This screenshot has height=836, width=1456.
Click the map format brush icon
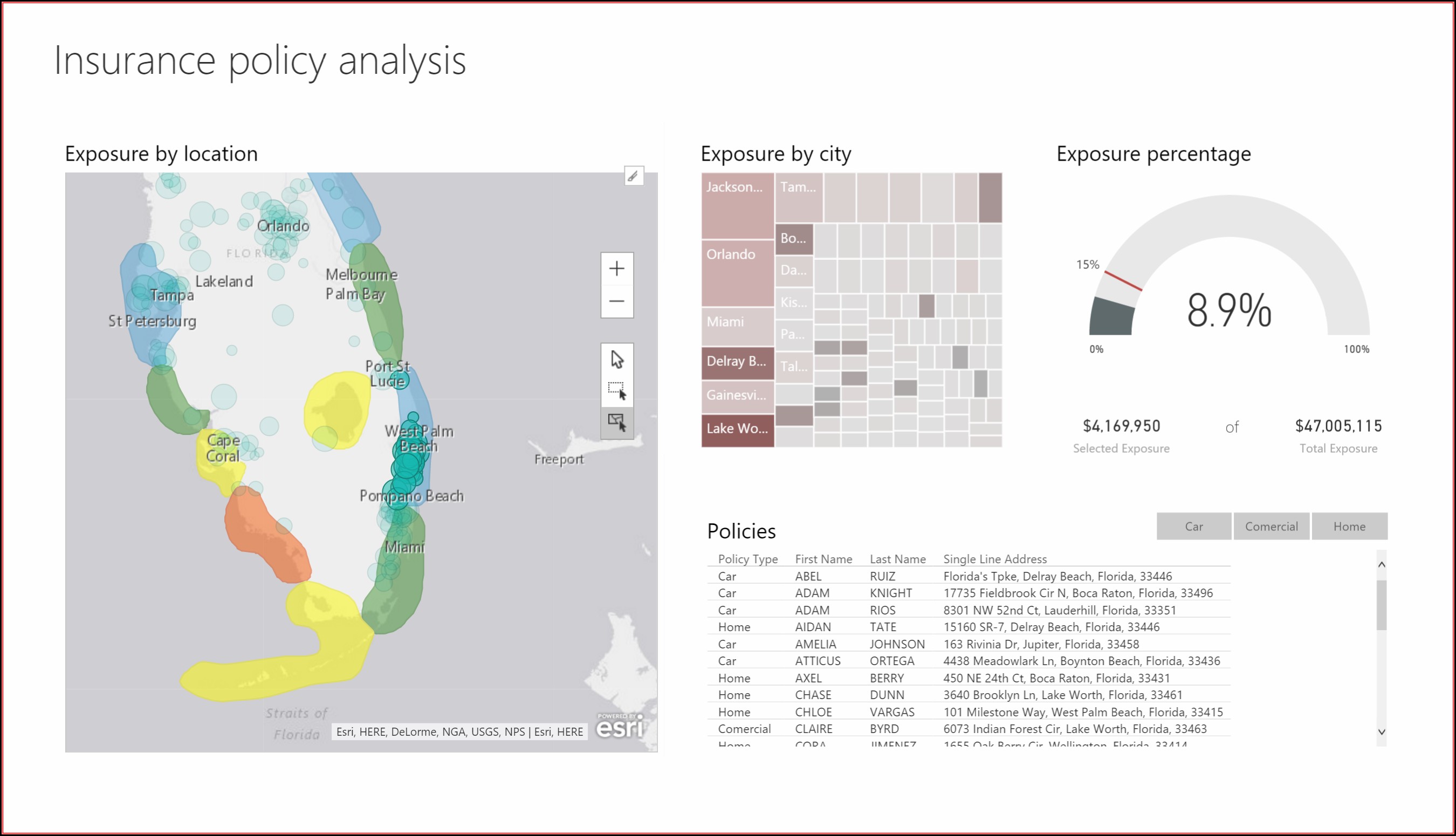[x=633, y=176]
